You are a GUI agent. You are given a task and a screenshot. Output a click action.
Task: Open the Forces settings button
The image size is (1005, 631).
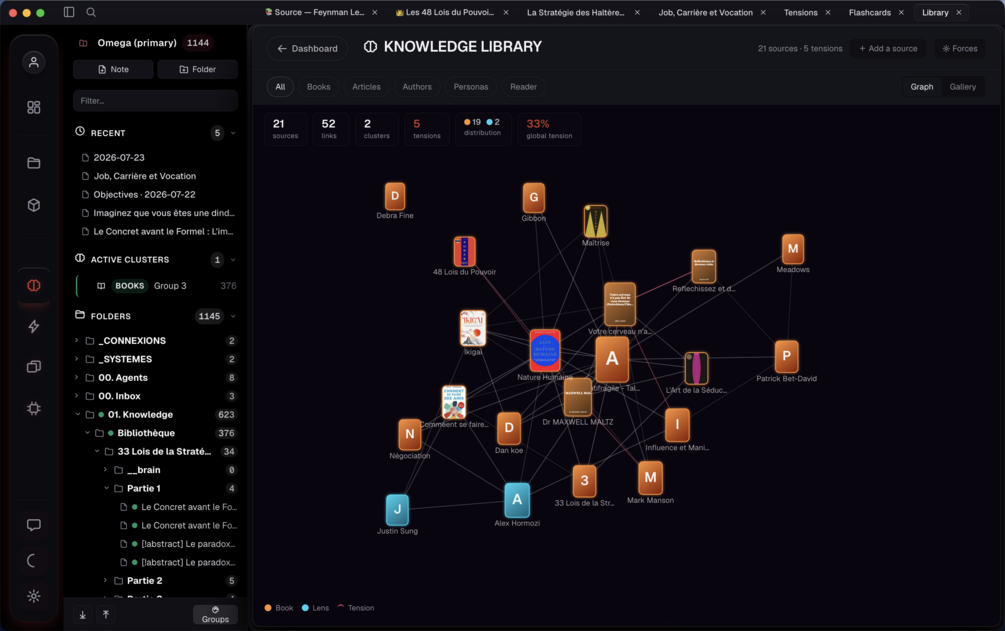(959, 48)
